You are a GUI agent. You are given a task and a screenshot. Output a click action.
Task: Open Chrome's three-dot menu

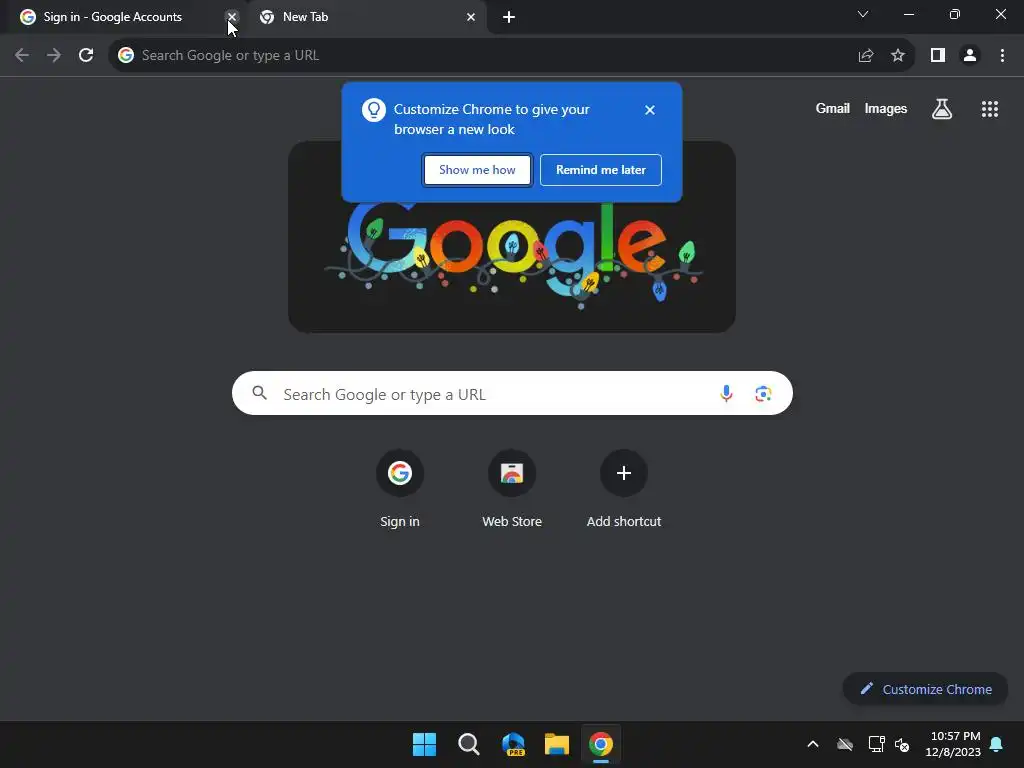point(1002,56)
